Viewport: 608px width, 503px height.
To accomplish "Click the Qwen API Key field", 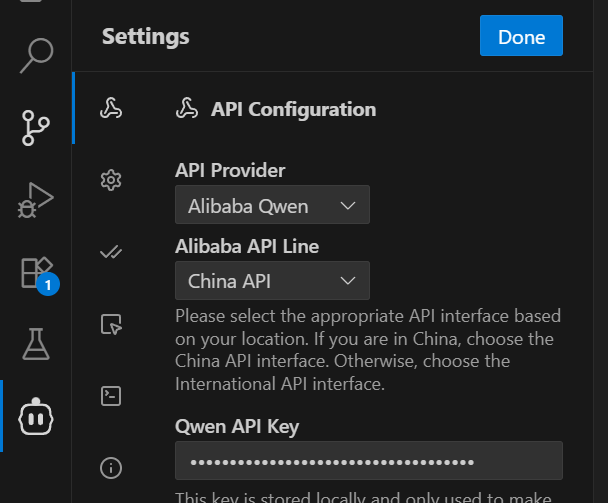I will [x=369, y=461].
